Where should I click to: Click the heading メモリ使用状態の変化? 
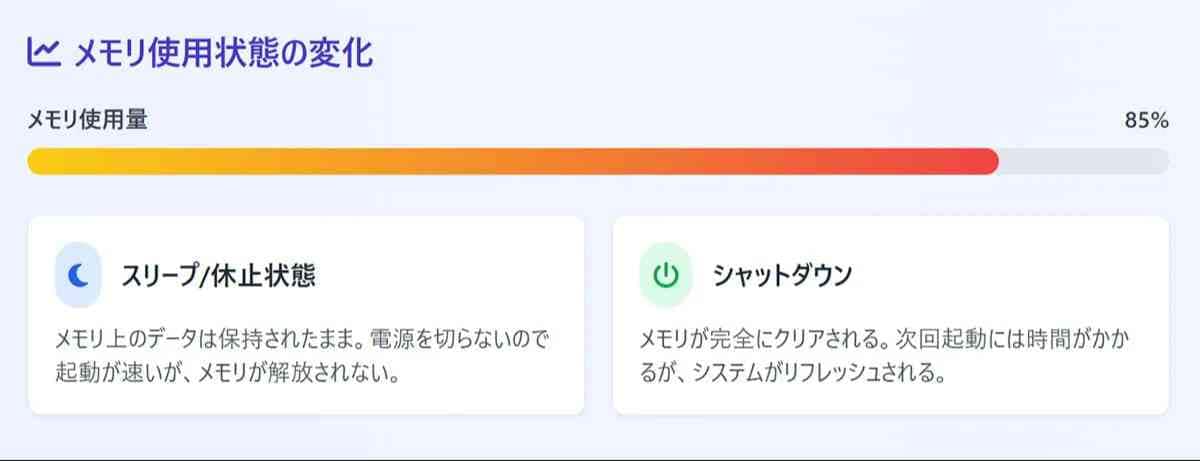coord(223,52)
